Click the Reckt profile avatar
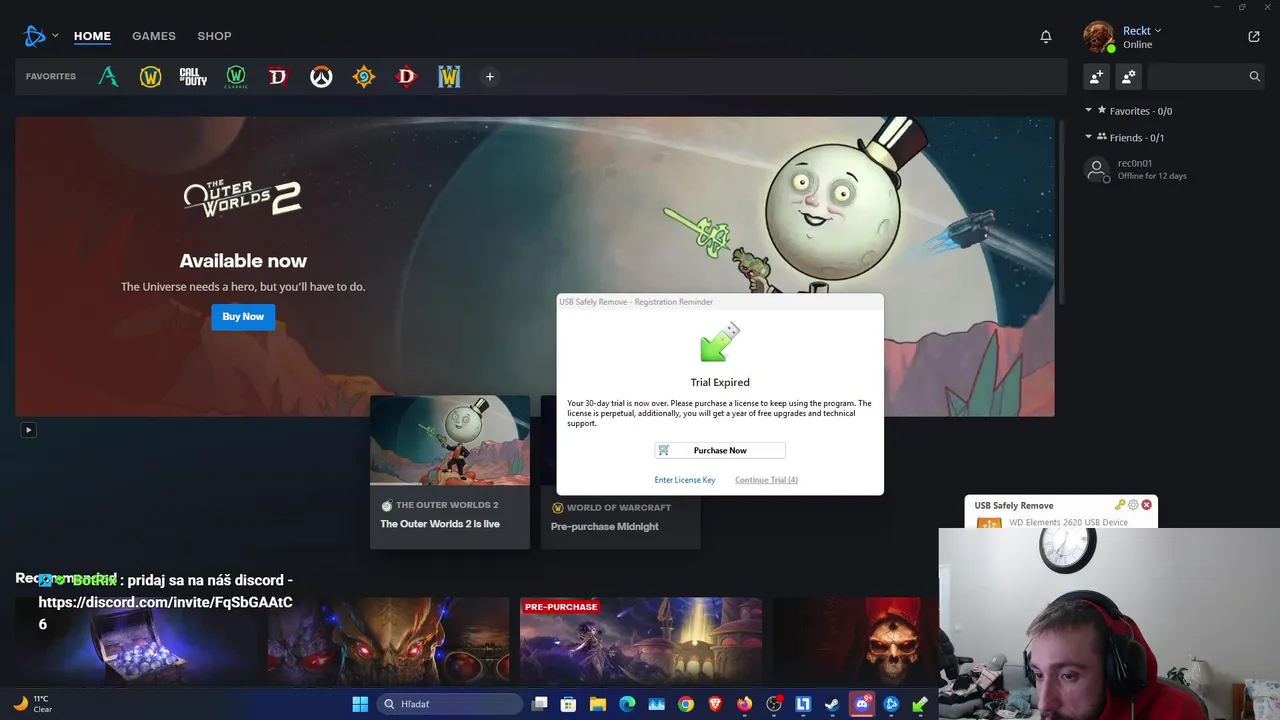The width and height of the screenshot is (1280, 720). [1099, 37]
